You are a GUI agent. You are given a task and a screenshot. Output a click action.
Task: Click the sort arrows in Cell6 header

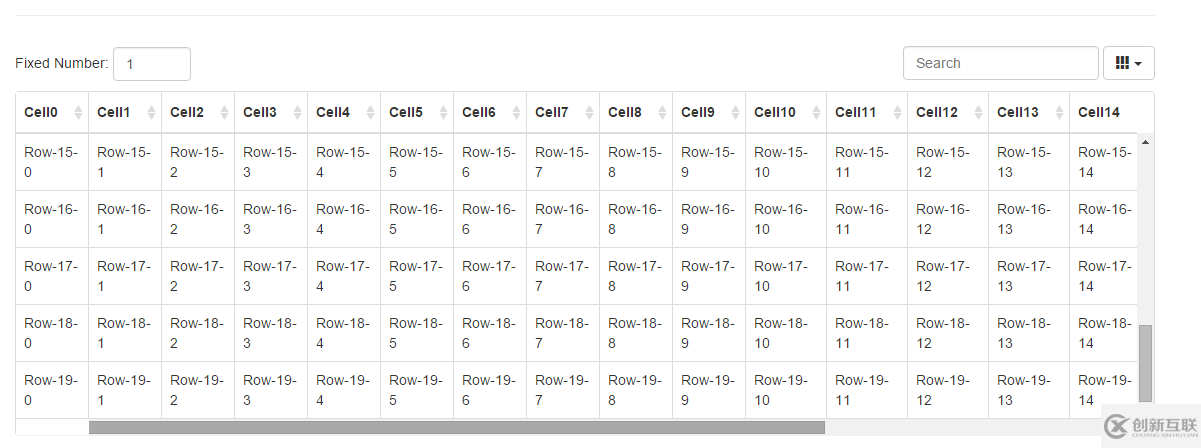point(517,113)
